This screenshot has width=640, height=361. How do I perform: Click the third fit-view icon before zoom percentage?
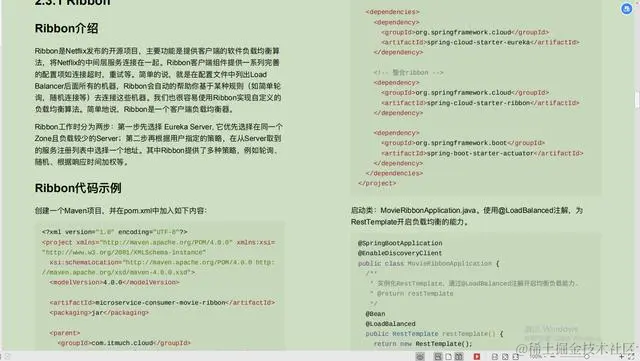click(516, 357)
